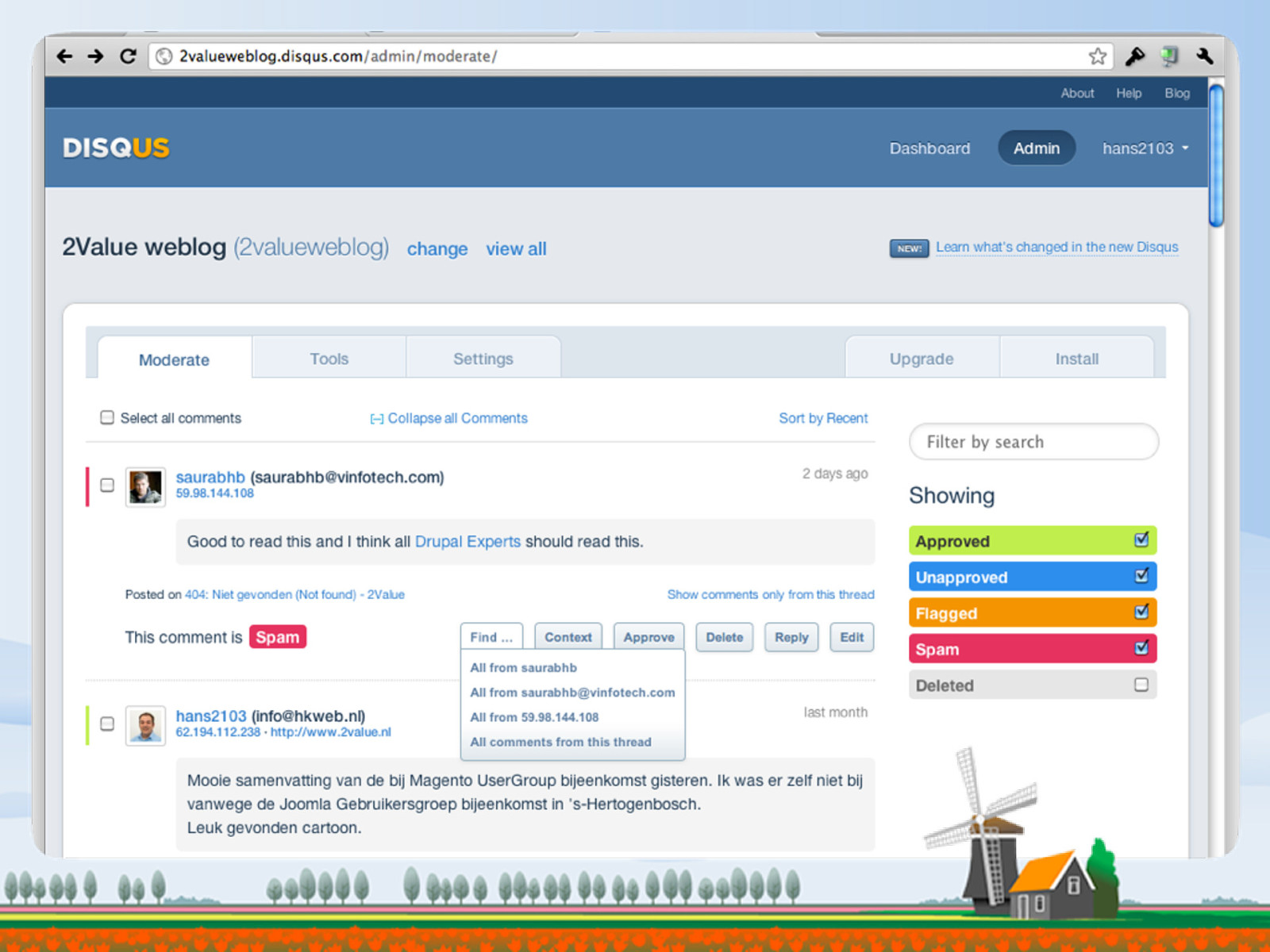Open the saurabhb username link
The width and height of the screenshot is (1270, 952).
[210, 477]
